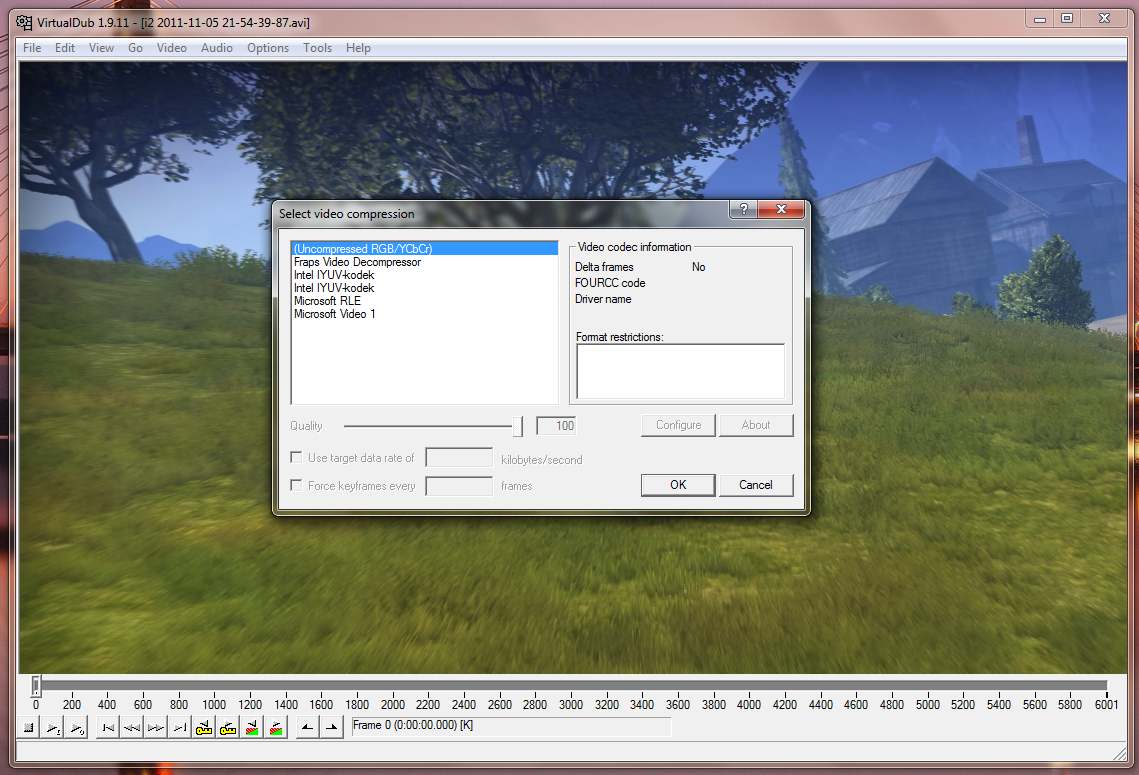Click the dialog's question-mark help button

[x=743, y=209]
